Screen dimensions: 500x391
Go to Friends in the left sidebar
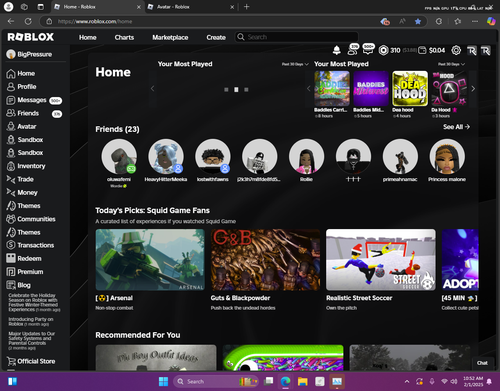[x=34, y=113]
